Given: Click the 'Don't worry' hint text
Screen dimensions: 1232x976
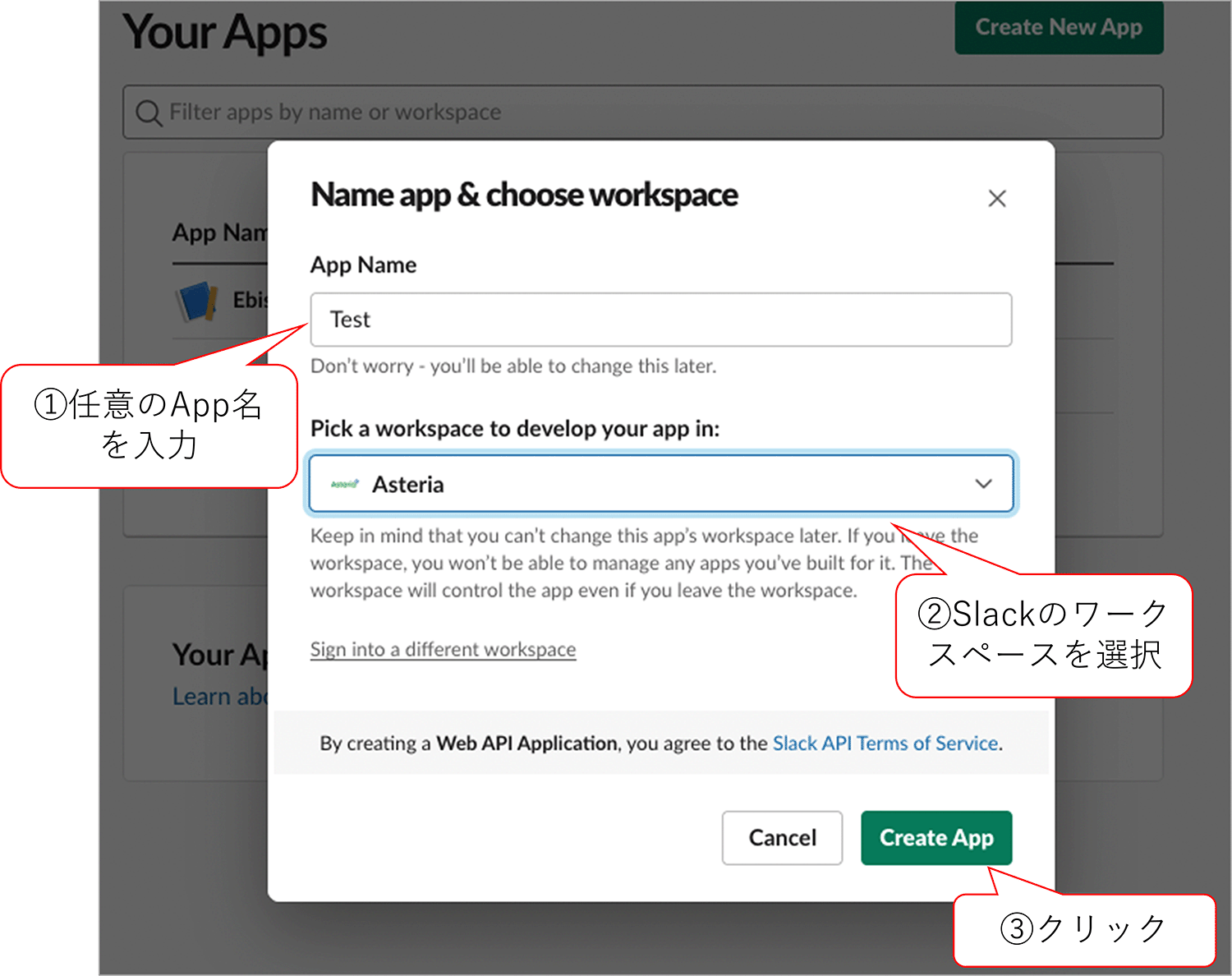Looking at the screenshot, I should pyautogui.click(x=513, y=366).
